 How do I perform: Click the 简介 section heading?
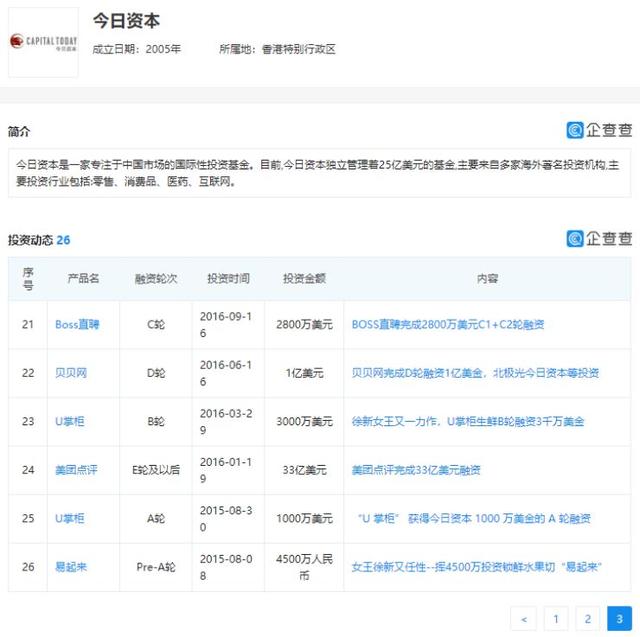point(19,131)
